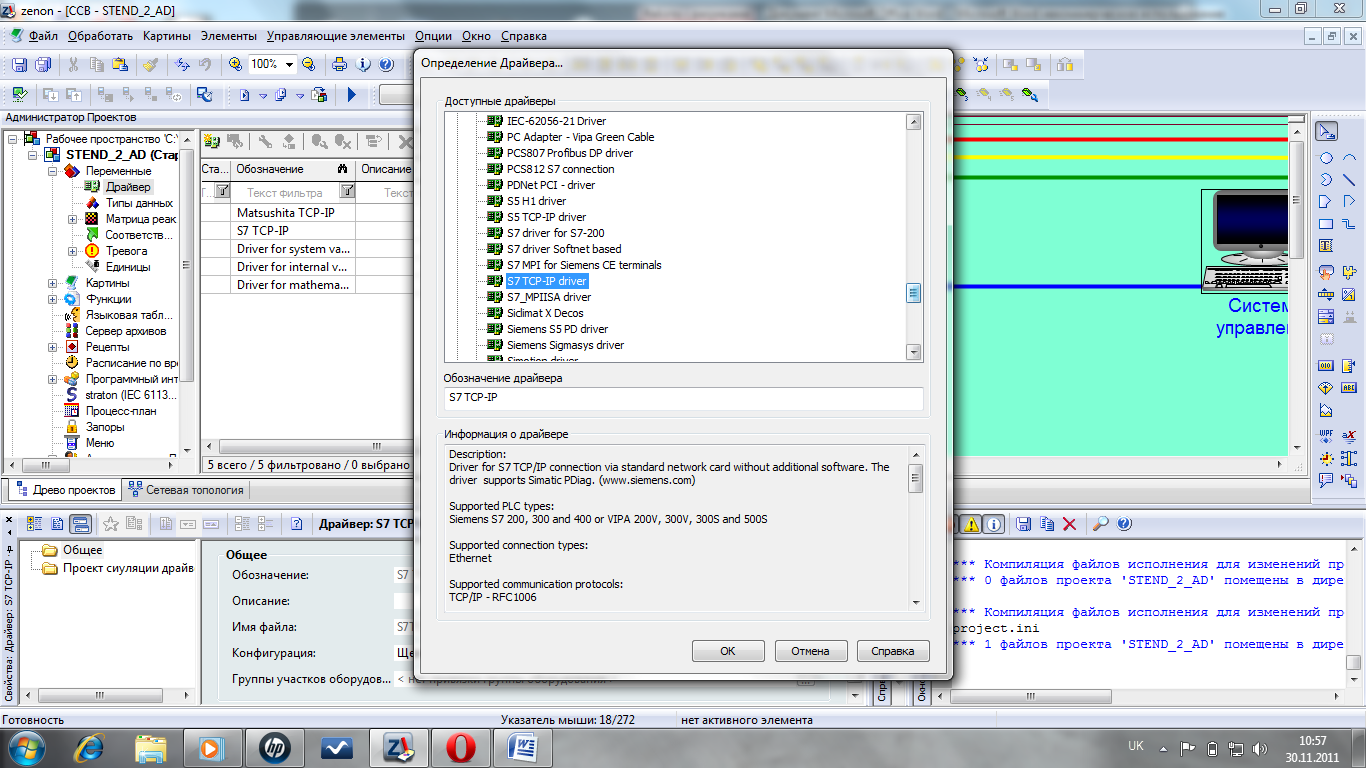Switch to the Древо проектов tab

pyautogui.click(x=65, y=490)
